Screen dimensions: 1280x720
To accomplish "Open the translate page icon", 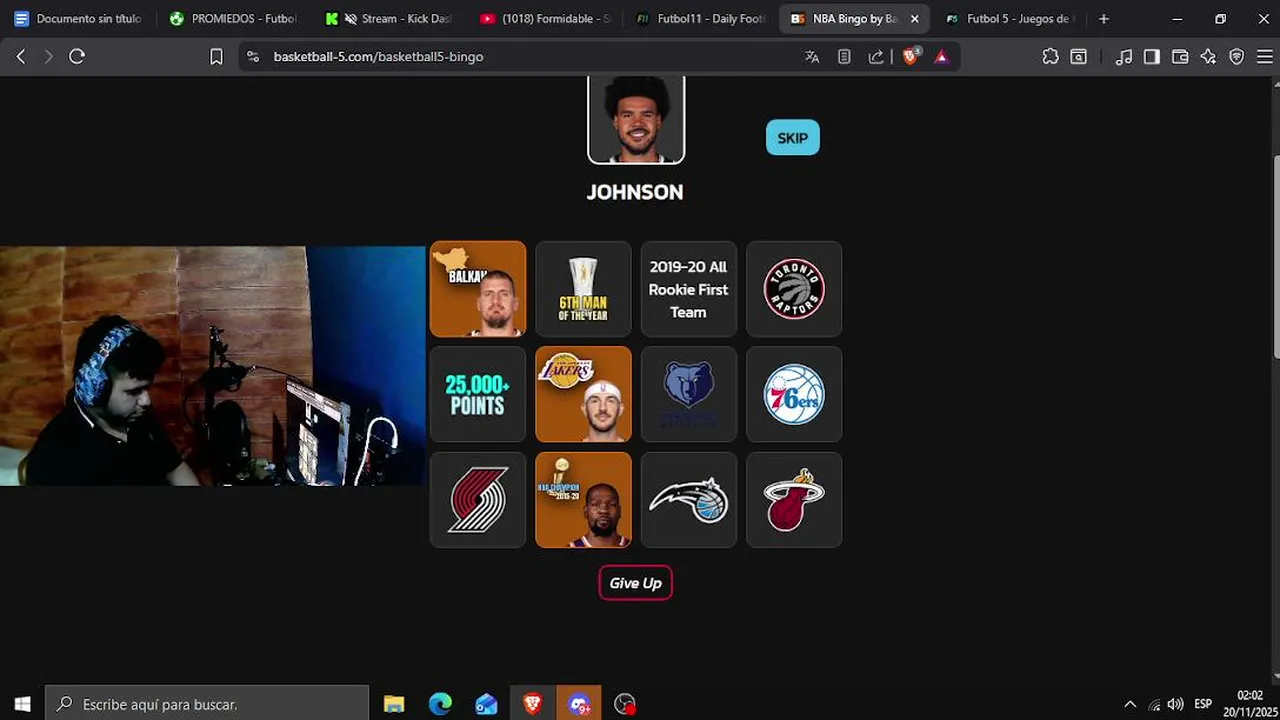I will coord(812,57).
